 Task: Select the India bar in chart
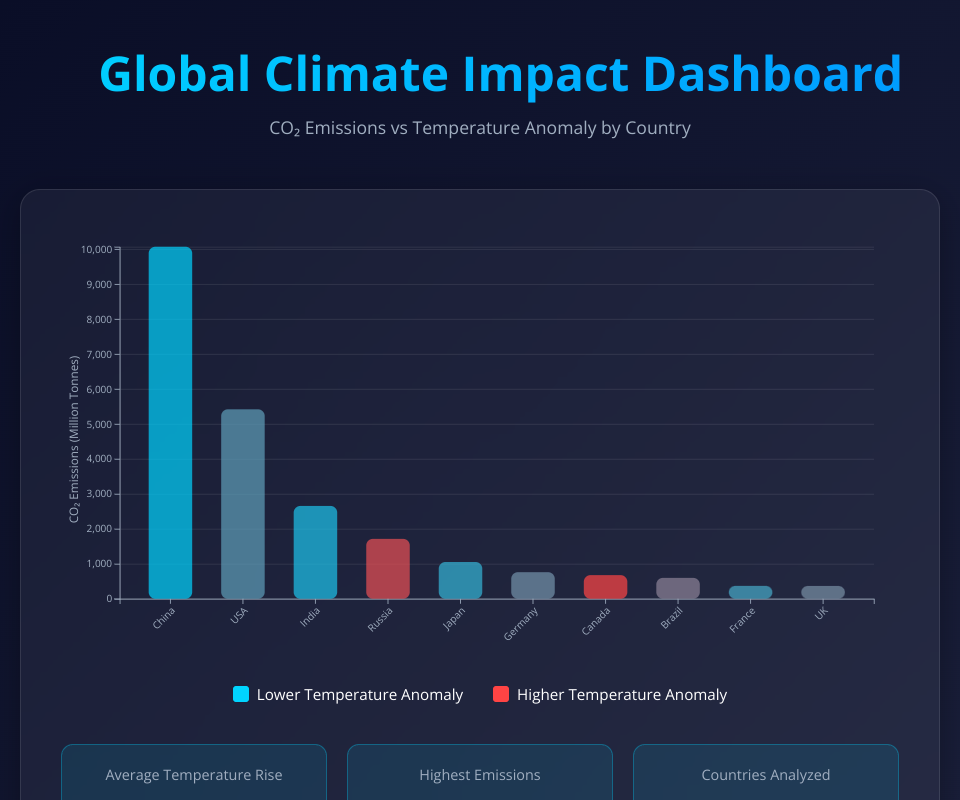pyautogui.click(x=315, y=552)
